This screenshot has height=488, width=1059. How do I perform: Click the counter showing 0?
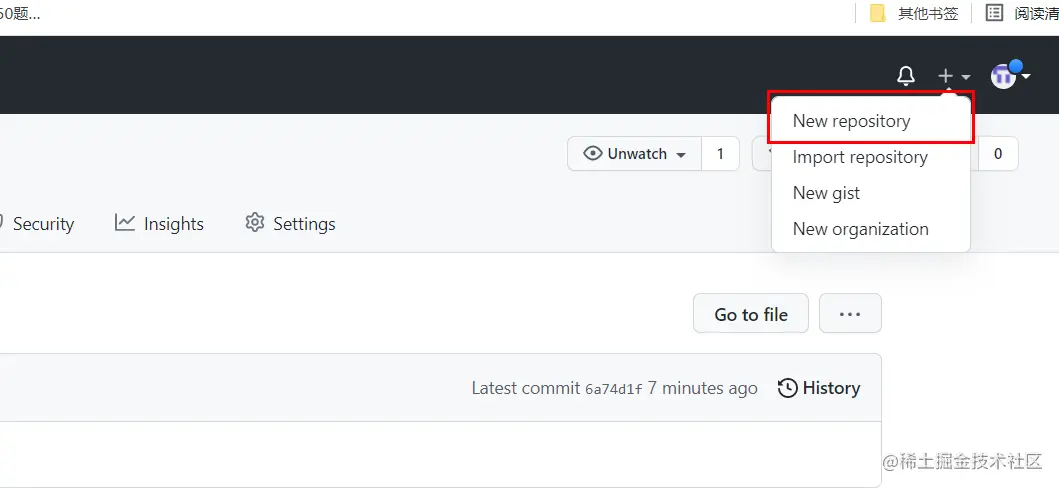997,154
